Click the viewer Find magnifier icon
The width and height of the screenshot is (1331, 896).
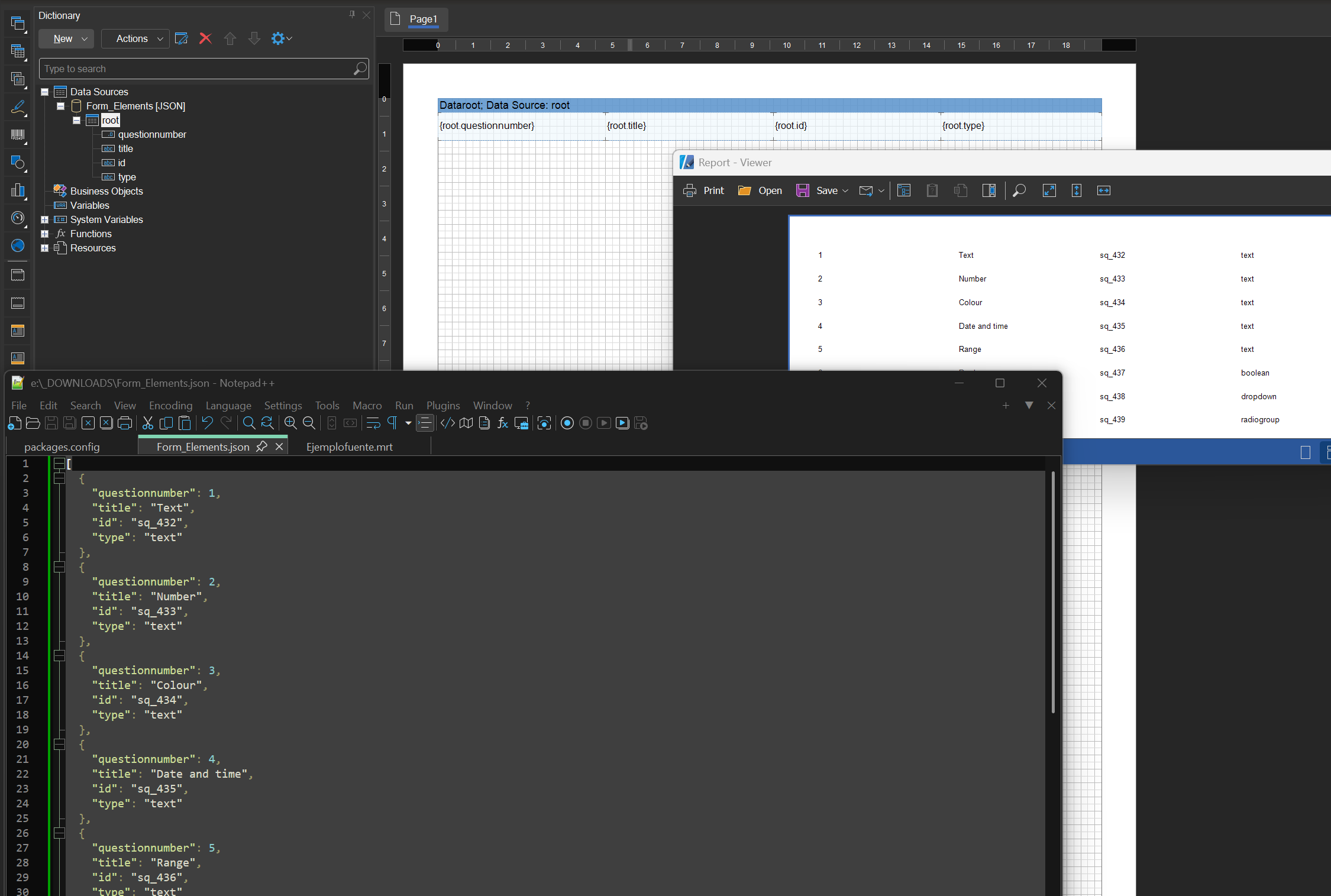coord(1019,190)
